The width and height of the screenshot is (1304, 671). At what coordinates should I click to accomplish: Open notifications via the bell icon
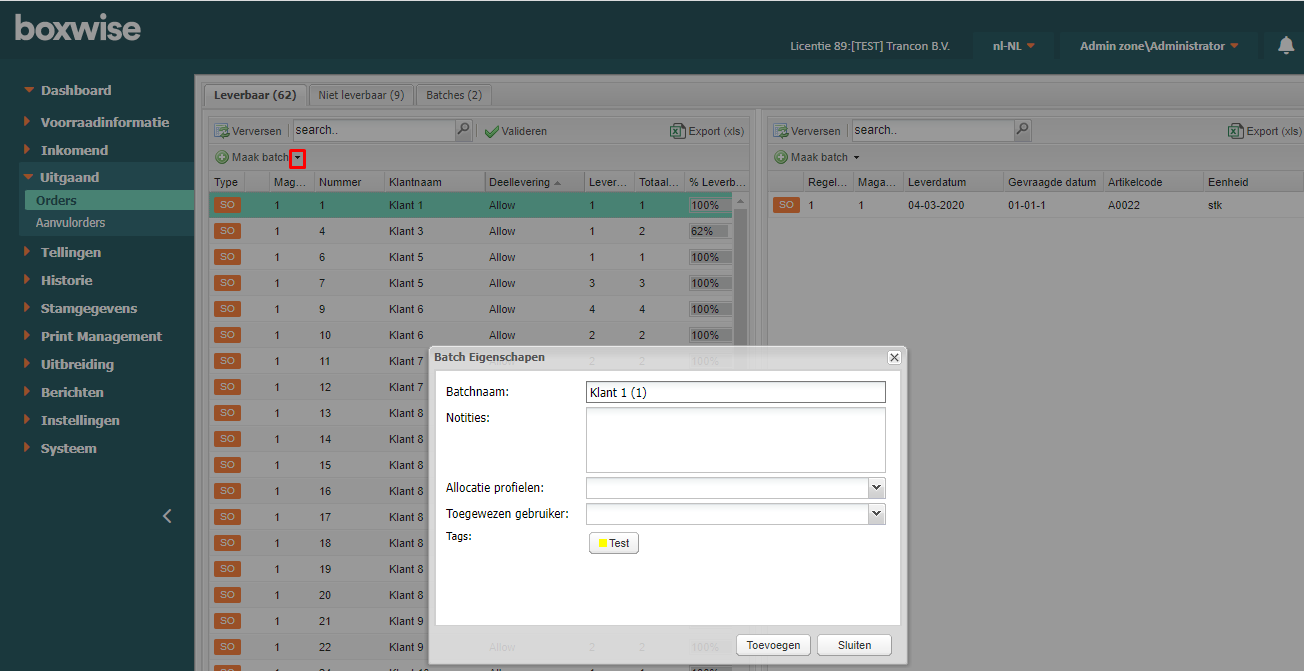tap(1286, 45)
